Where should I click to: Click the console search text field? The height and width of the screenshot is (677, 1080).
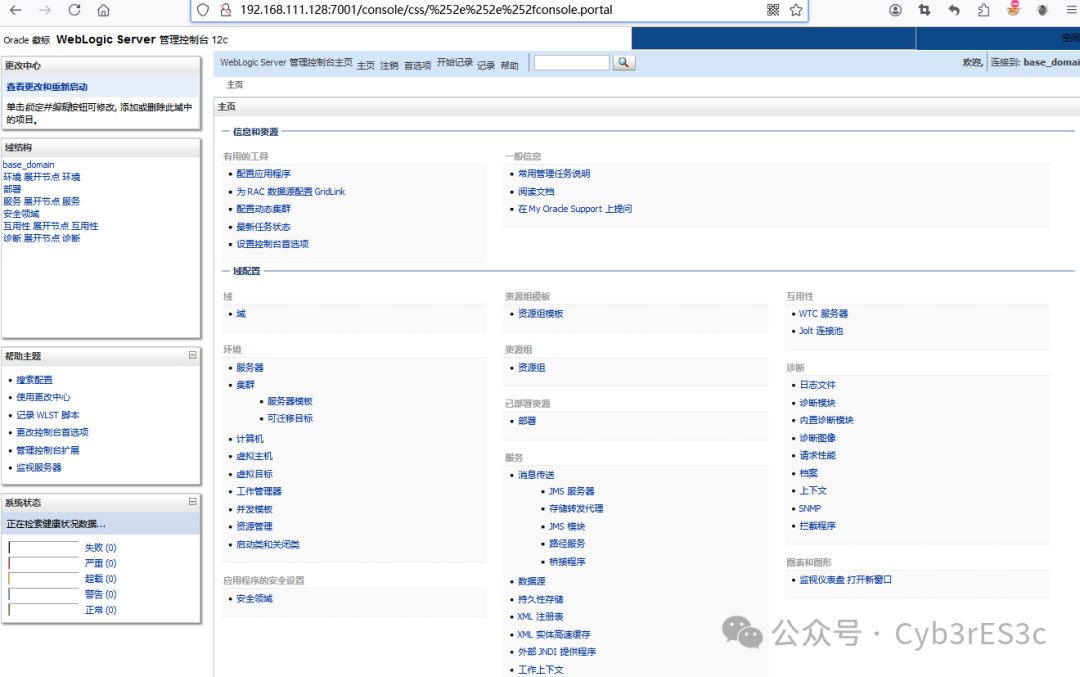pos(572,63)
